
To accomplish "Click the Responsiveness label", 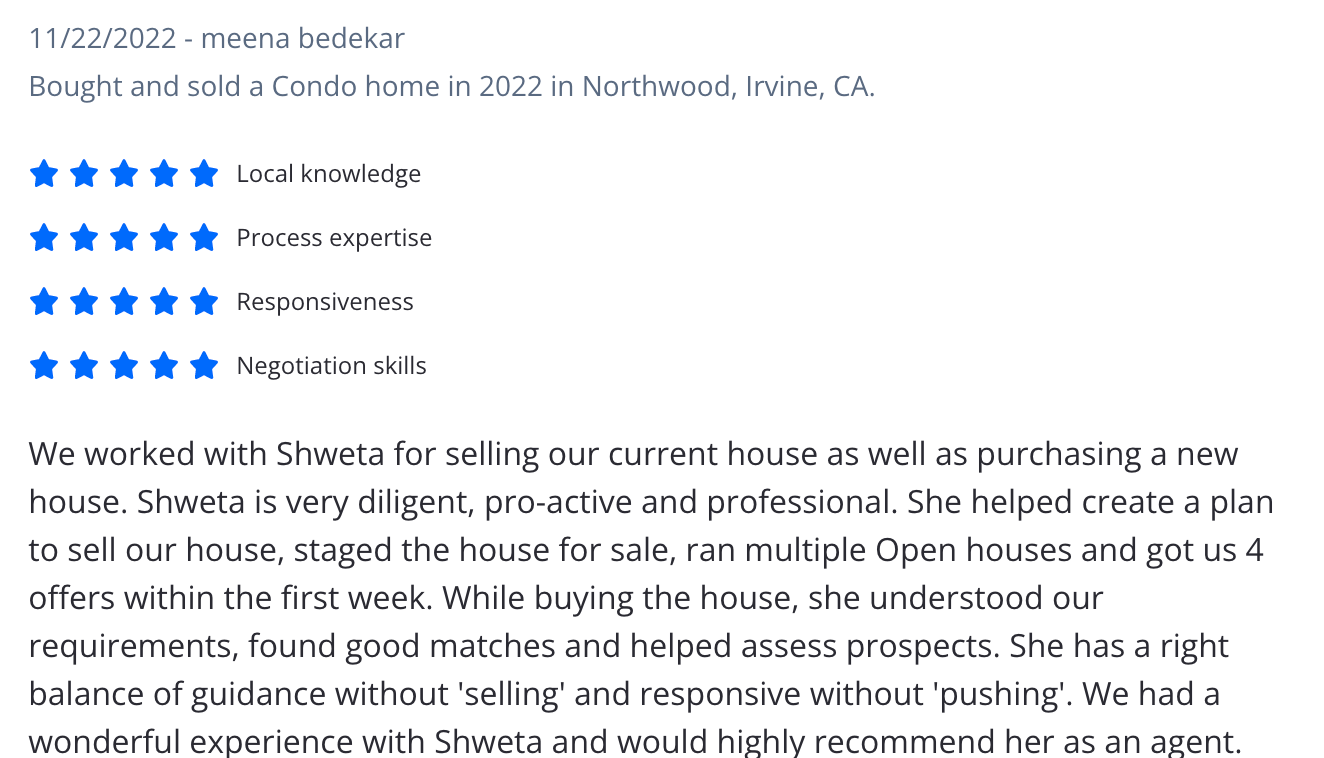I will 325,302.
